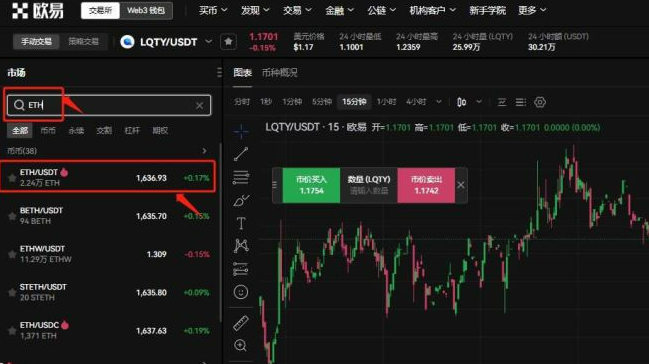Switch to Exchange mode toggle
This screenshot has height=364, width=649.
(100, 11)
